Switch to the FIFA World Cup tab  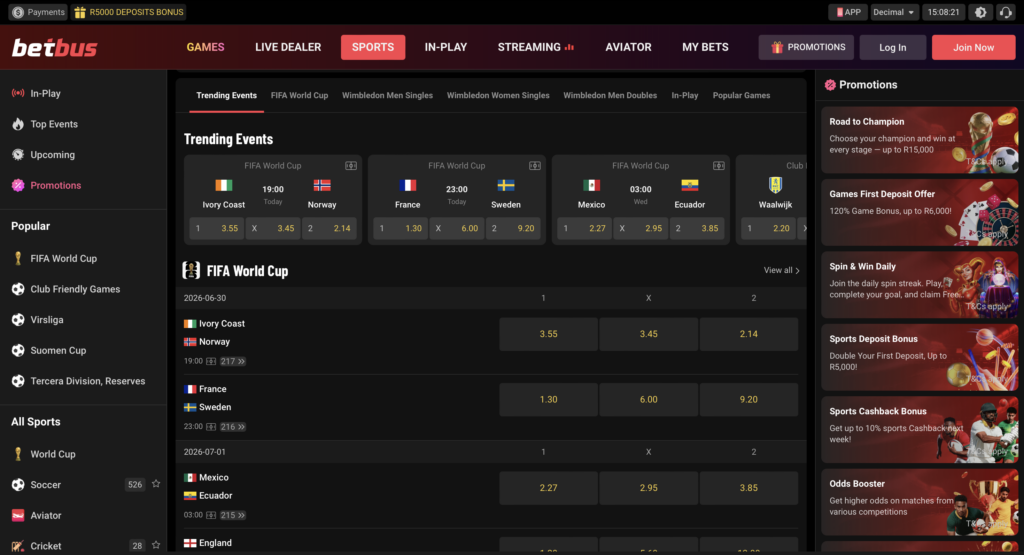point(299,95)
